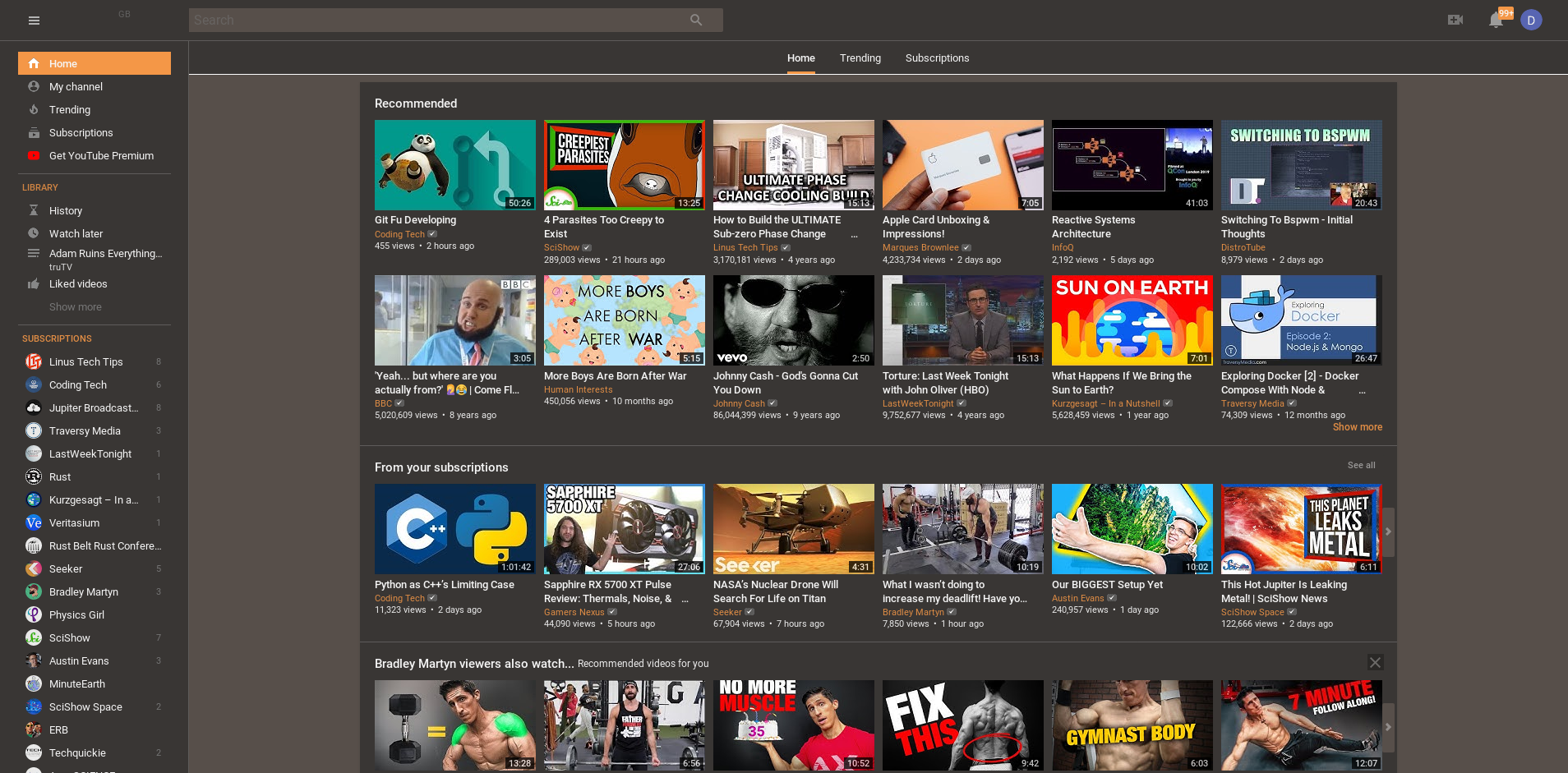The image size is (1568, 773).
Task: Open Veritasium channel subscription
Action: (95, 522)
